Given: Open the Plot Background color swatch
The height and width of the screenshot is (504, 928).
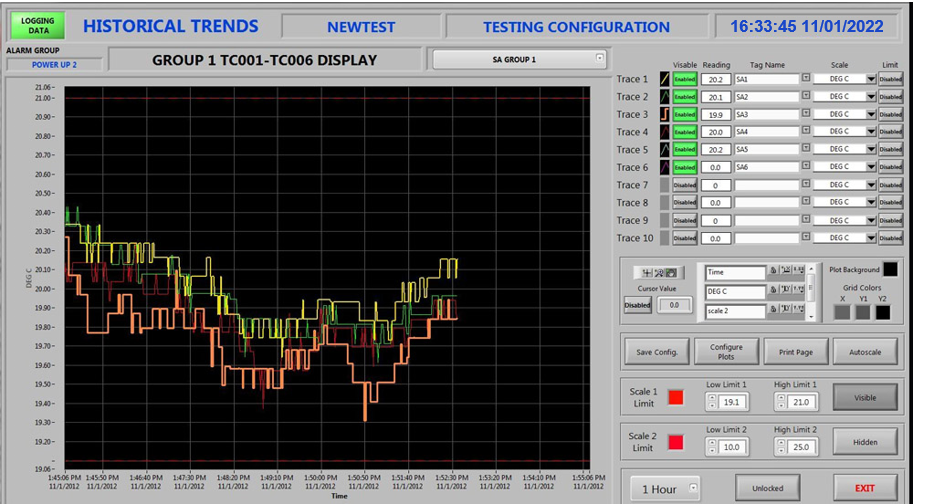Looking at the screenshot, I should 890,270.
